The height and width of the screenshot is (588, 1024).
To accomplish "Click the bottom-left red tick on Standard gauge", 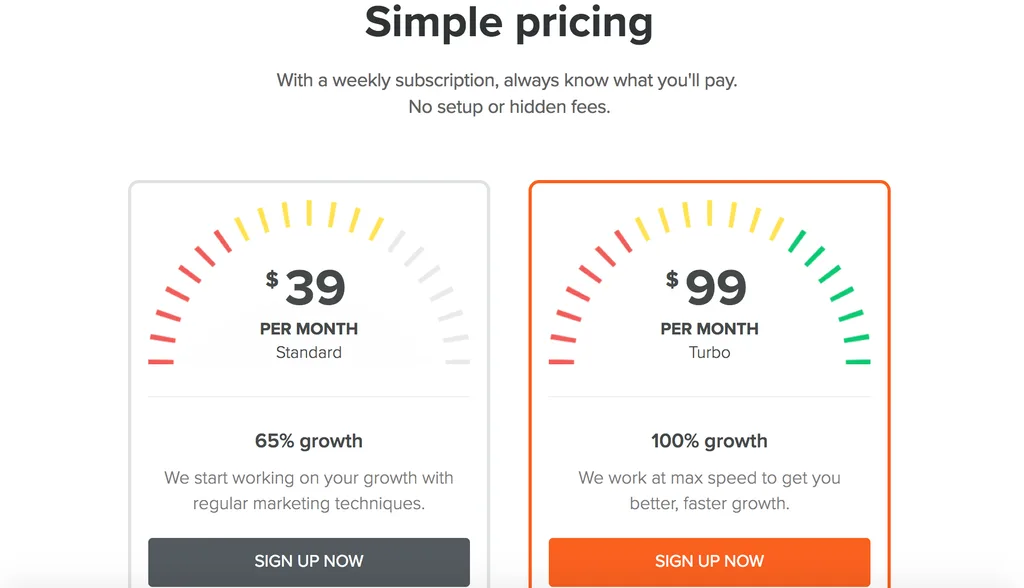I will point(161,361).
